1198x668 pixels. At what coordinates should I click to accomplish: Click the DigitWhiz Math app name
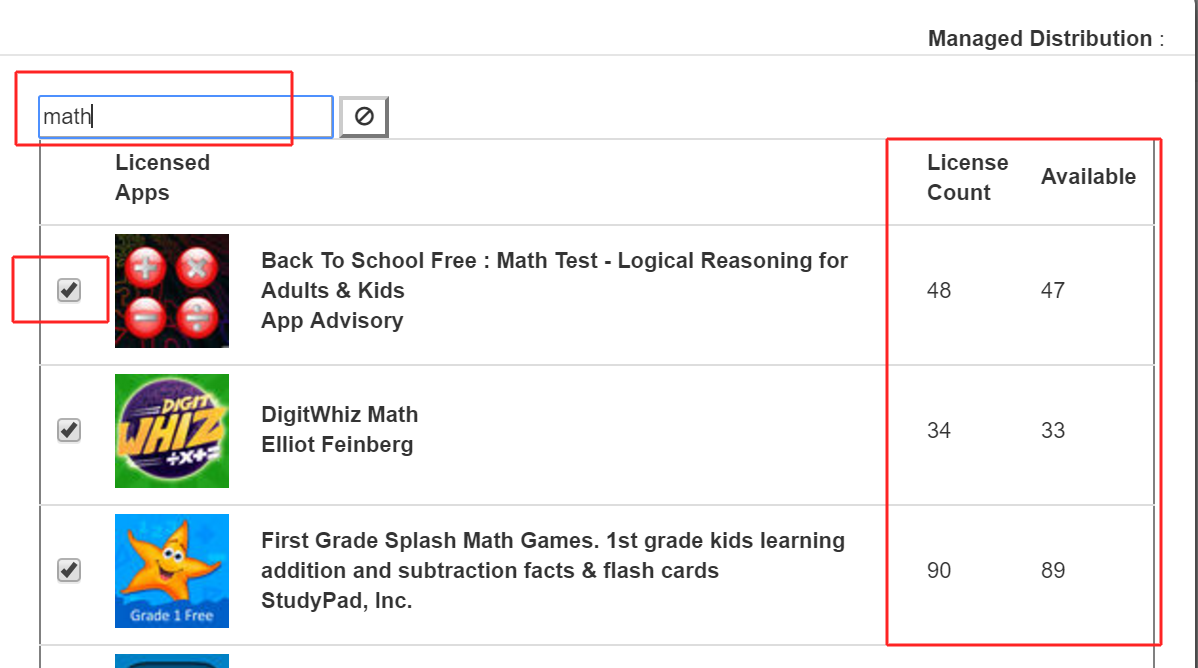(x=339, y=415)
